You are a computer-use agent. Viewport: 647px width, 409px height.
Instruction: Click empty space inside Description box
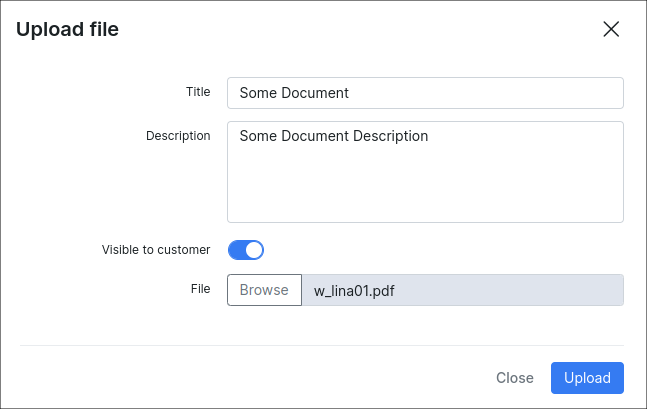425,186
